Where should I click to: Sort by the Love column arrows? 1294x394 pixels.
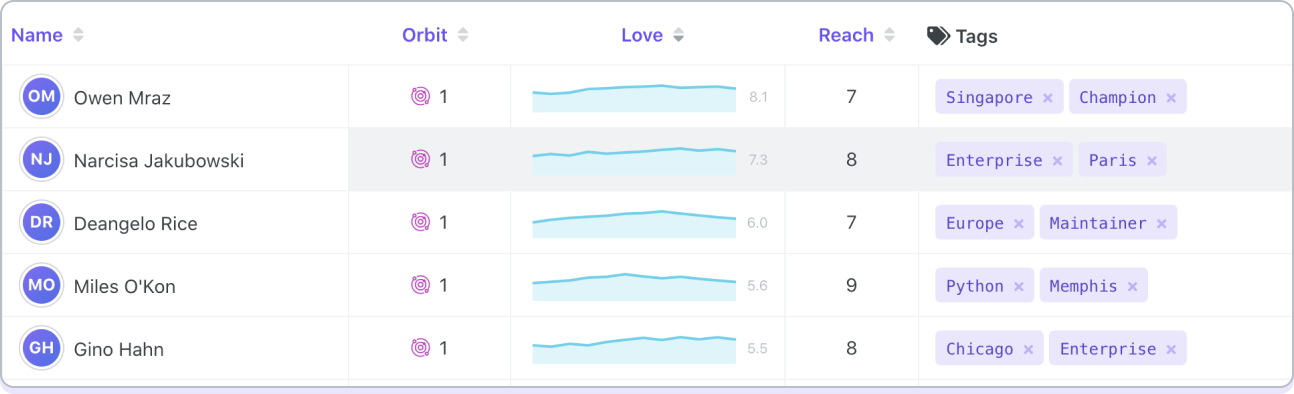[x=678, y=36]
